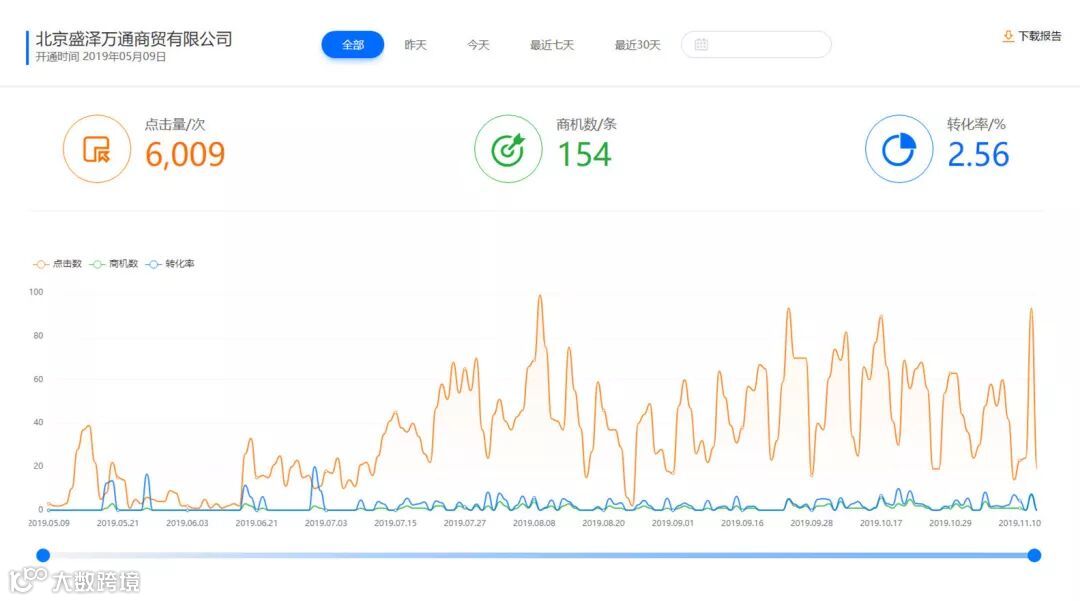The height and width of the screenshot is (601, 1080).
Task: Click the 2019.08.08 x-axis date label
Action: coord(534,523)
